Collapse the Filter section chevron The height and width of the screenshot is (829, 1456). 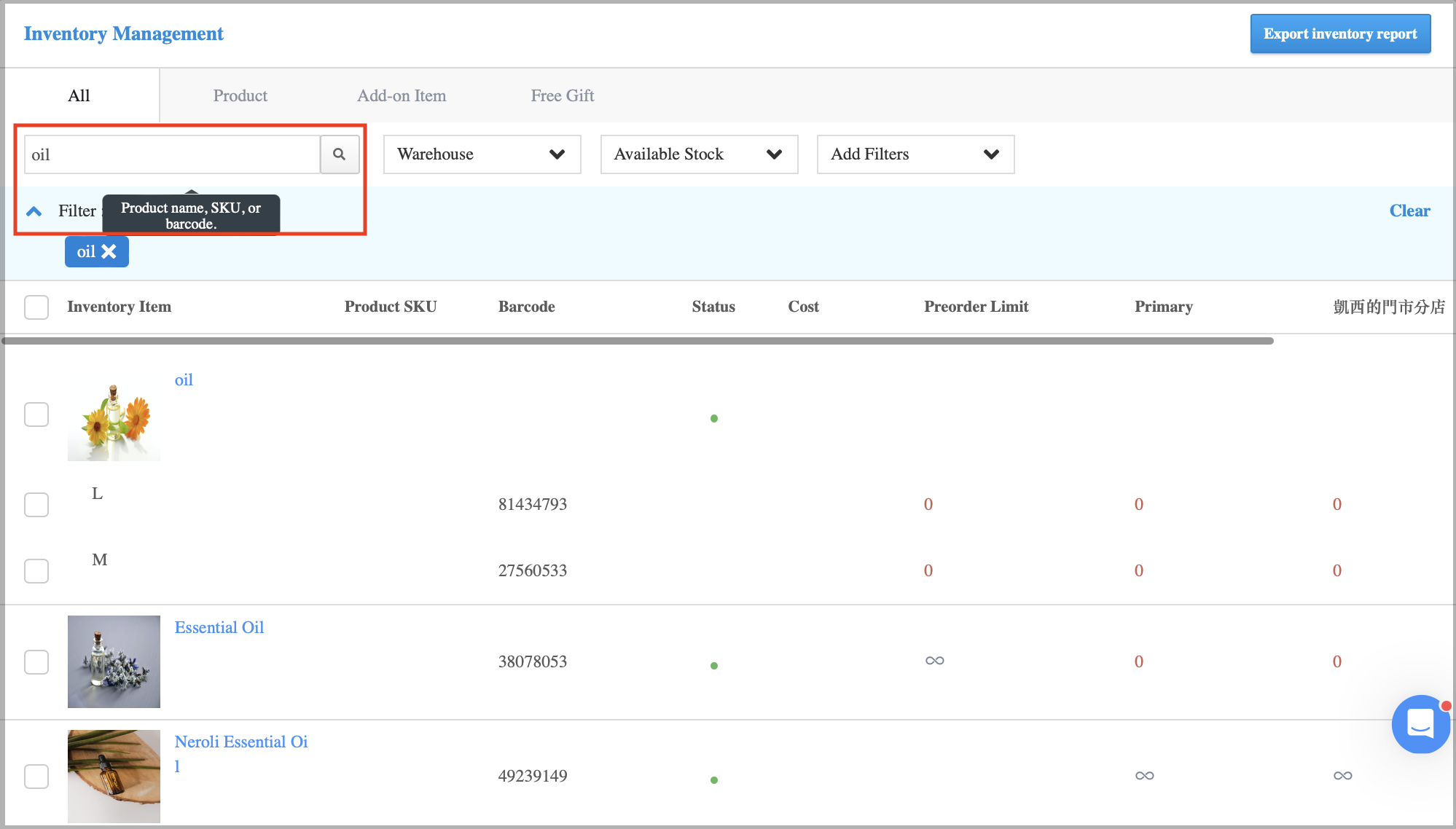[34, 211]
